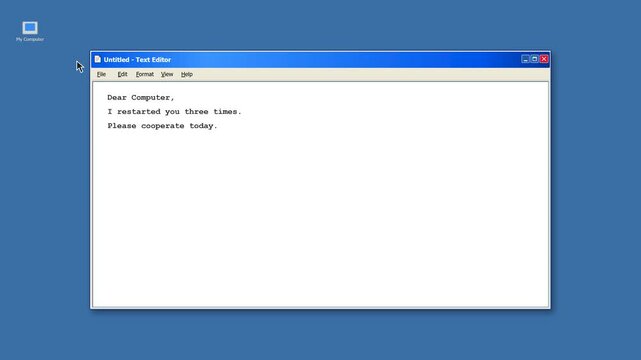Click the line "Dear Computer,"
Viewport: 641px width, 360px height.
pos(141,98)
